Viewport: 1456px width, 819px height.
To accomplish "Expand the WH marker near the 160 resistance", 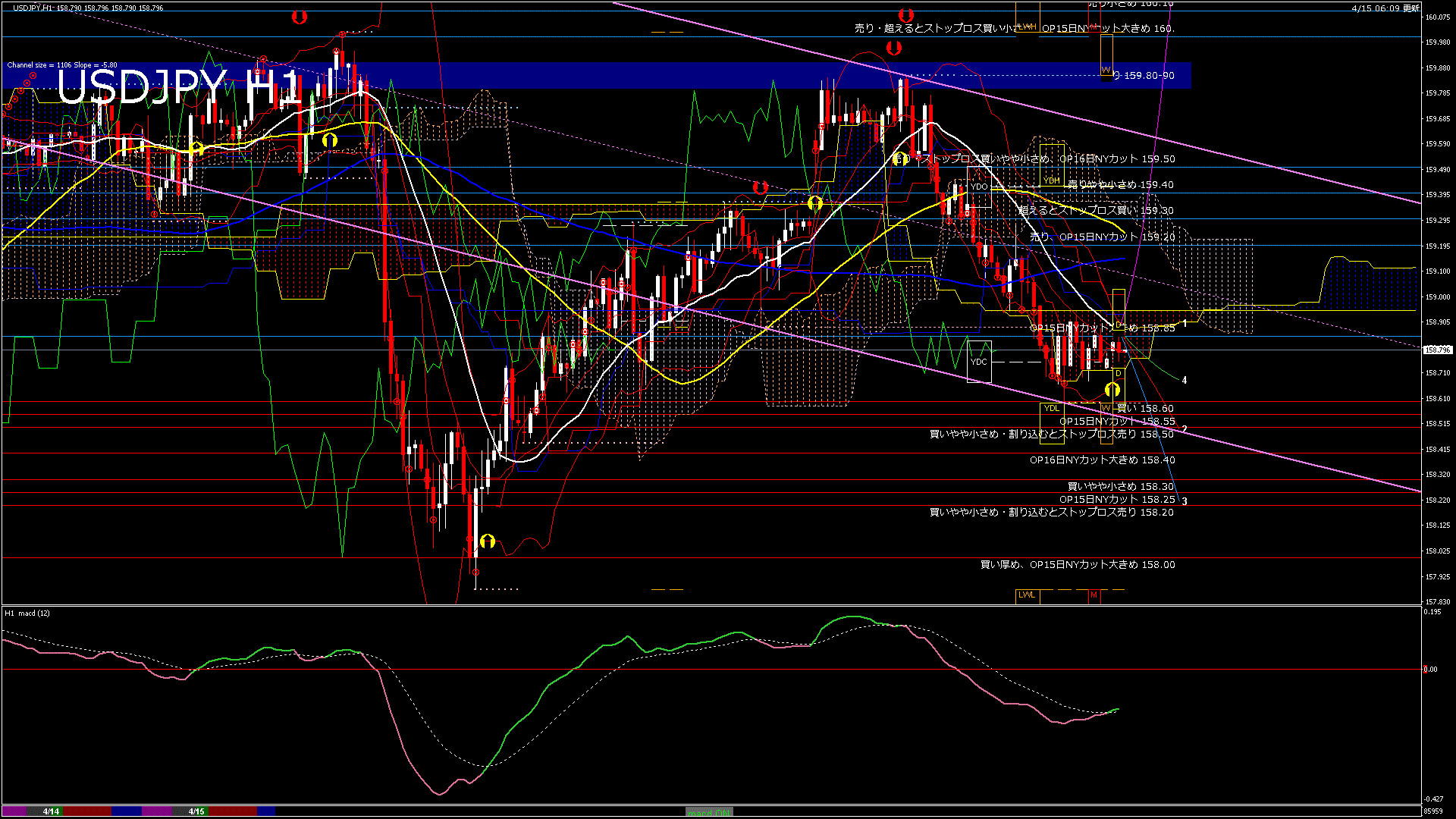I will (1028, 26).
